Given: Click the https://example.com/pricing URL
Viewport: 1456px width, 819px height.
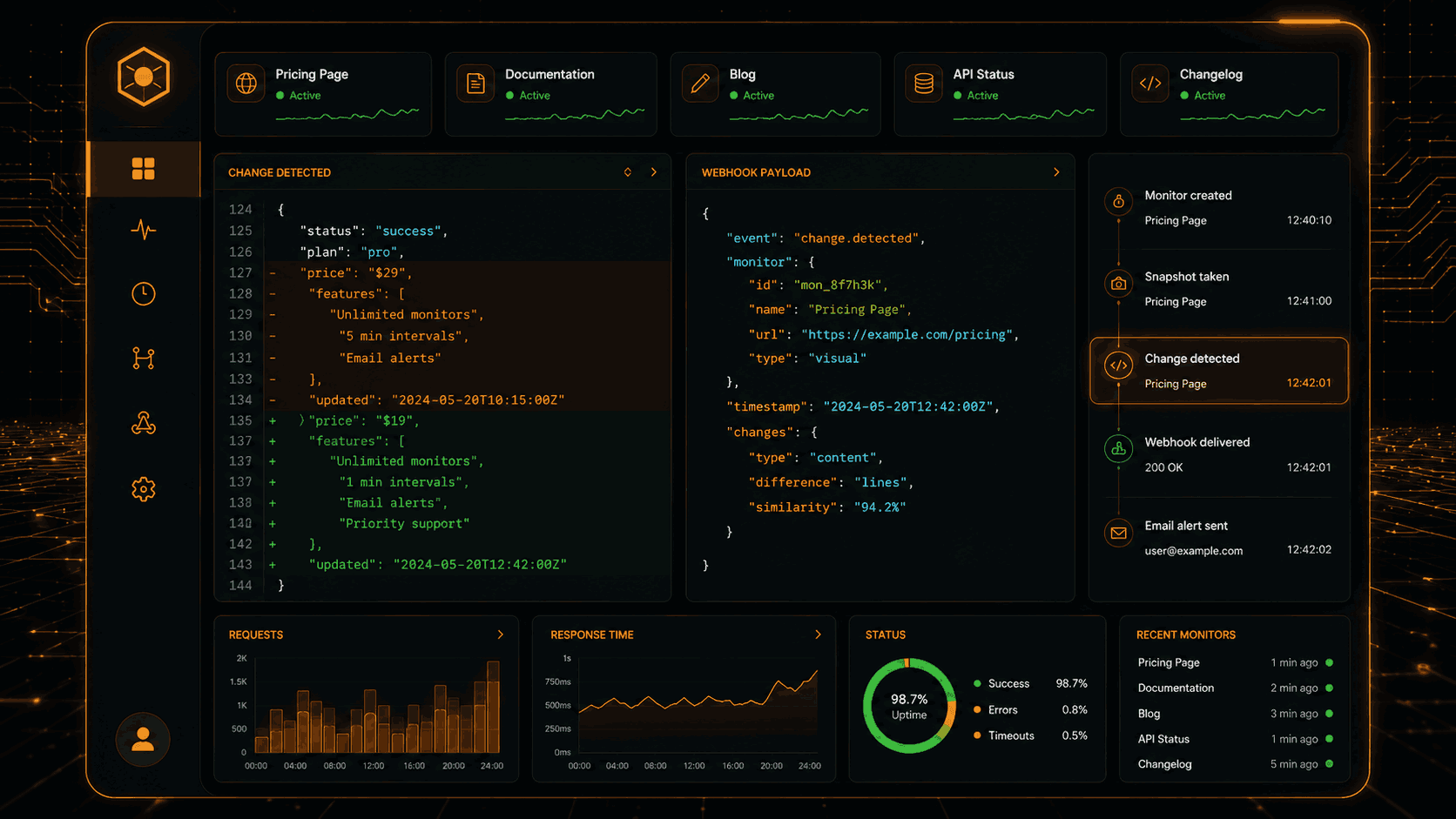Looking at the screenshot, I should pos(907,334).
